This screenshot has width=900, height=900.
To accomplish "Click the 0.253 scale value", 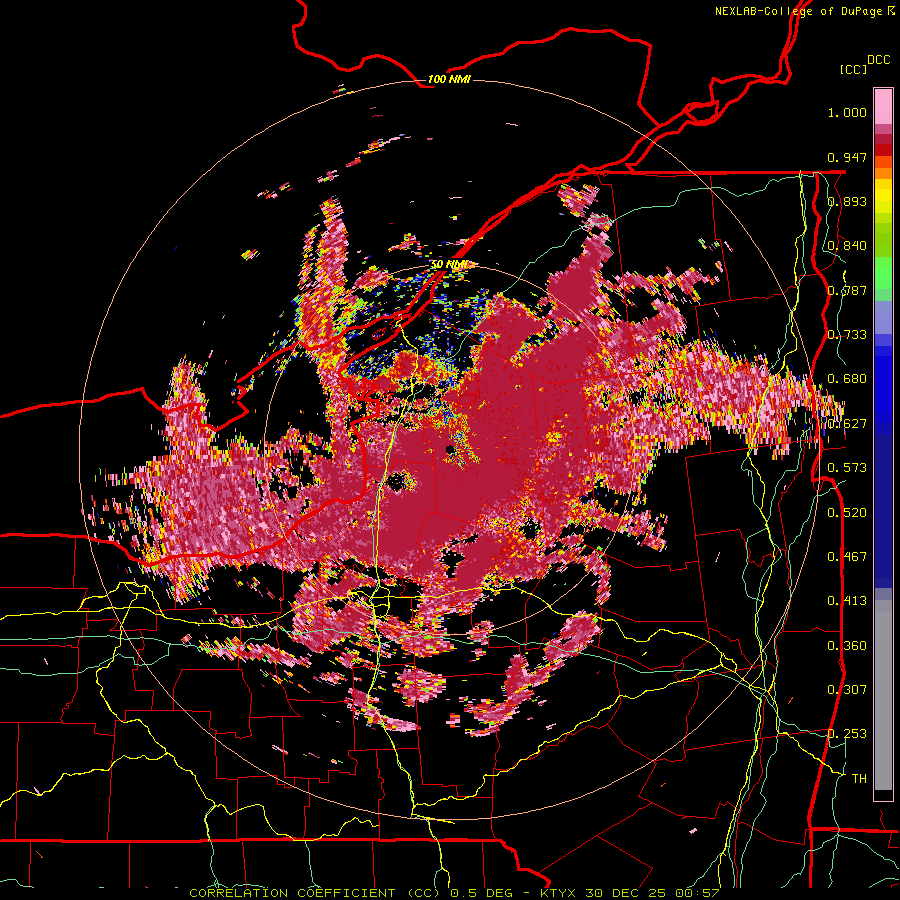I will (x=847, y=734).
